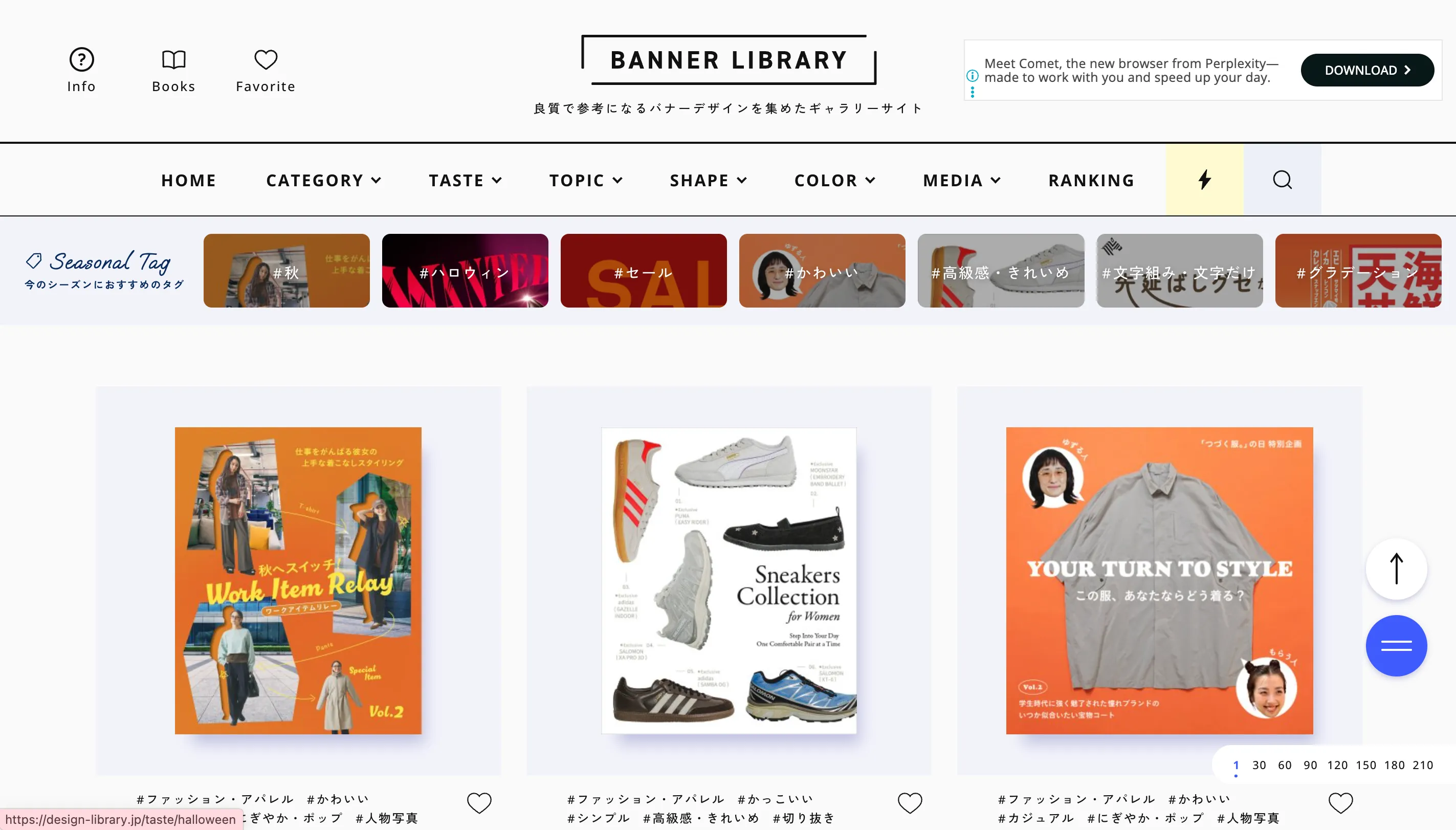This screenshot has width=1456, height=830.
Task: Click the lightning bolt icon in navigation
Action: 1204,180
